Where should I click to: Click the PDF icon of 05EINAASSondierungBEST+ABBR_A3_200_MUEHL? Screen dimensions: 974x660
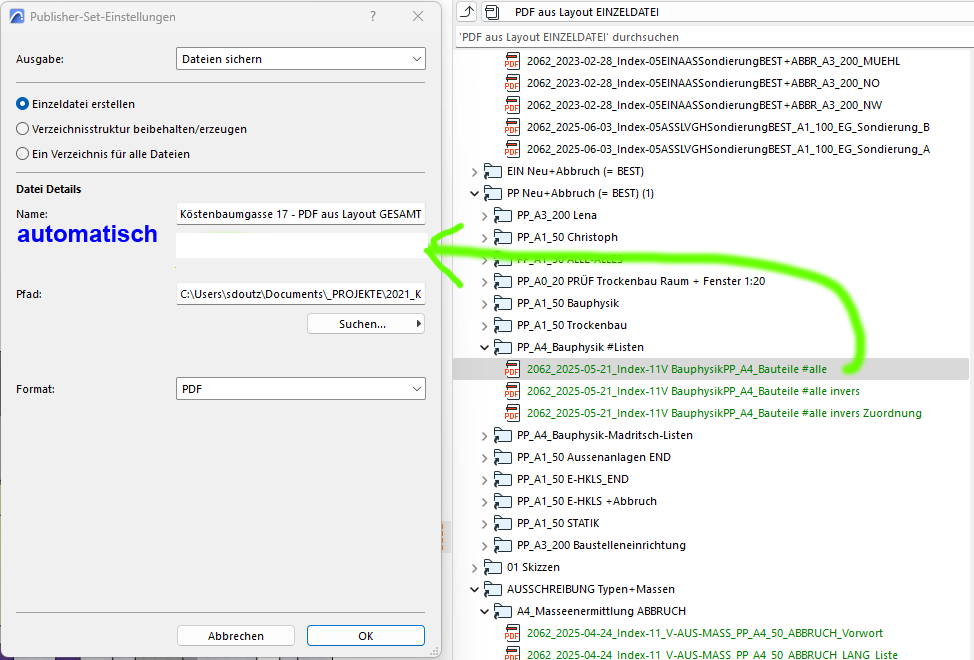pos(512,61)
